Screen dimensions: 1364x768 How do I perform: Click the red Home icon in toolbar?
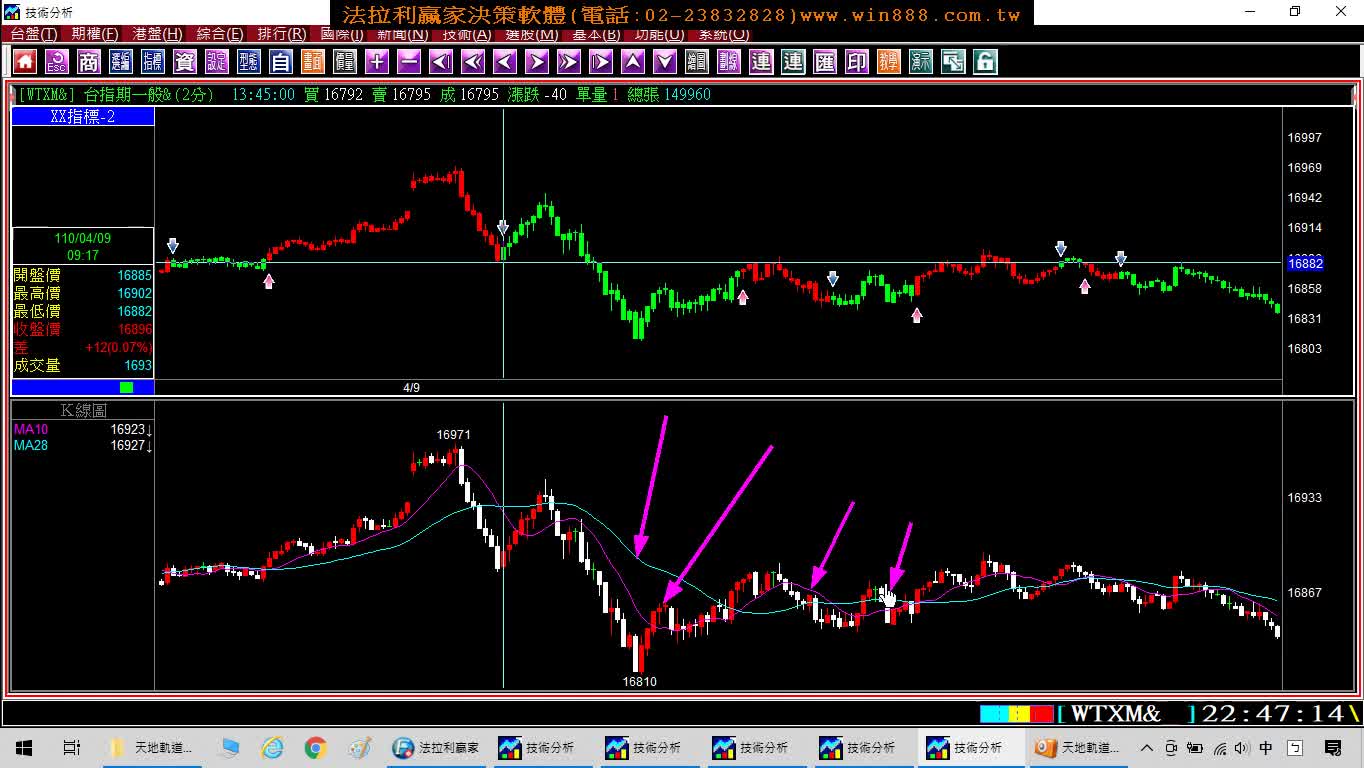tap(25, 62)
